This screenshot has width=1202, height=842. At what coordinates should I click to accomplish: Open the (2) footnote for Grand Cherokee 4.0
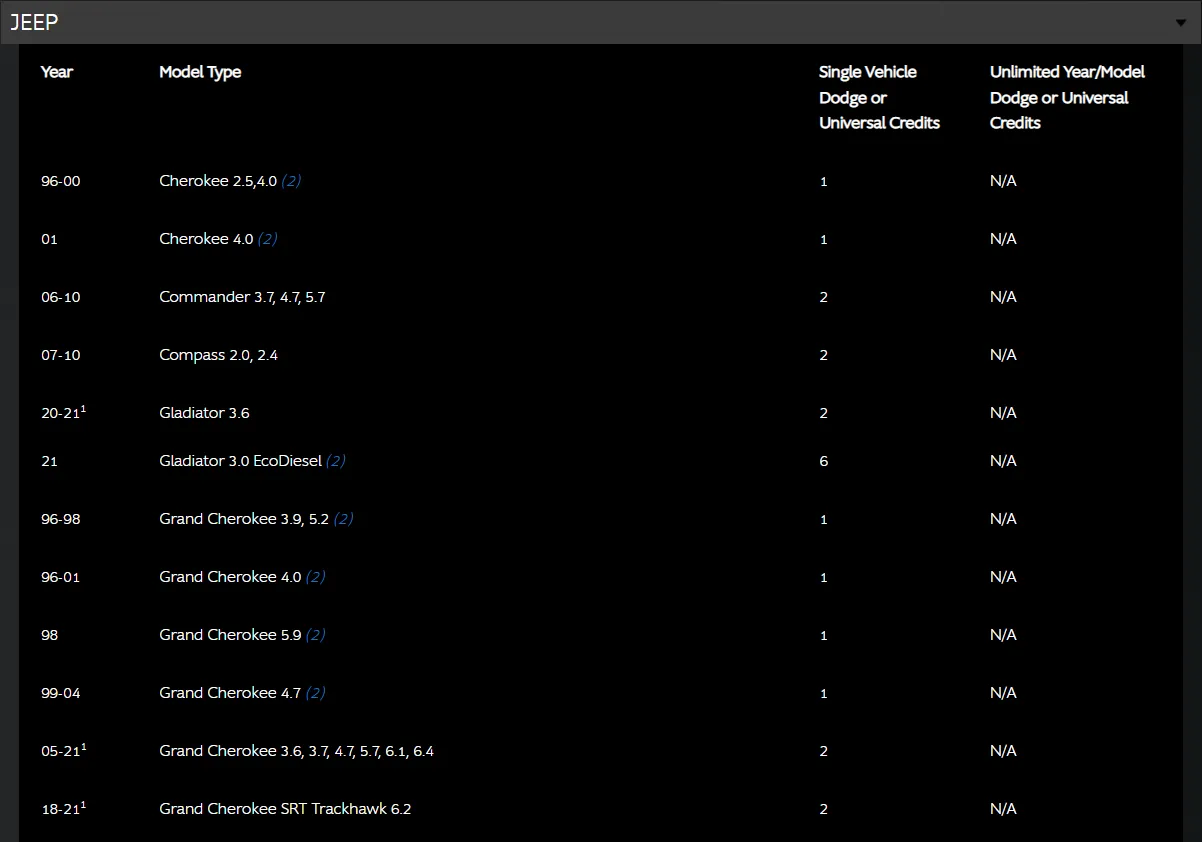click(x=315, y=577)
